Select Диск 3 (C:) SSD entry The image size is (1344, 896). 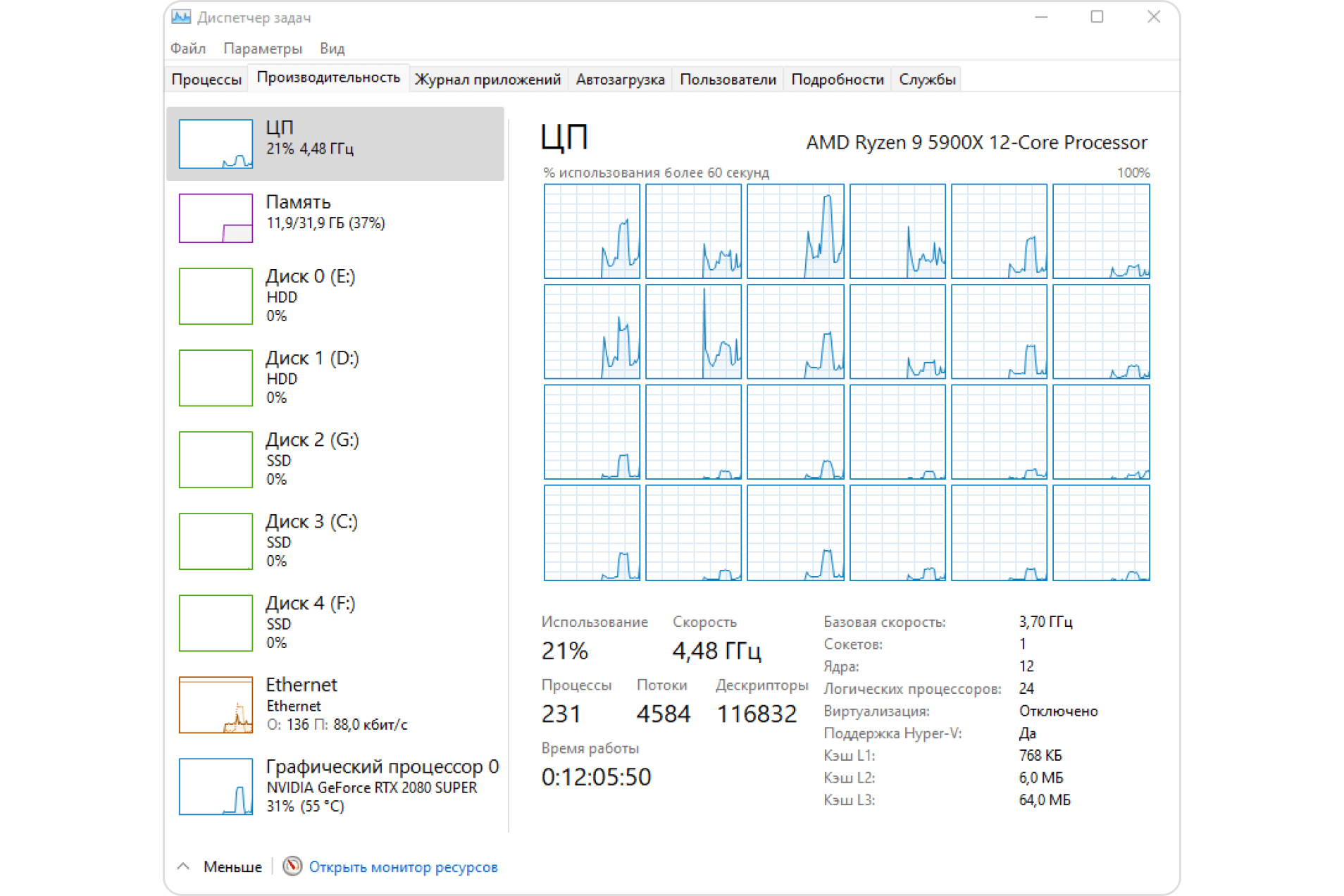(x=311, y=540)
